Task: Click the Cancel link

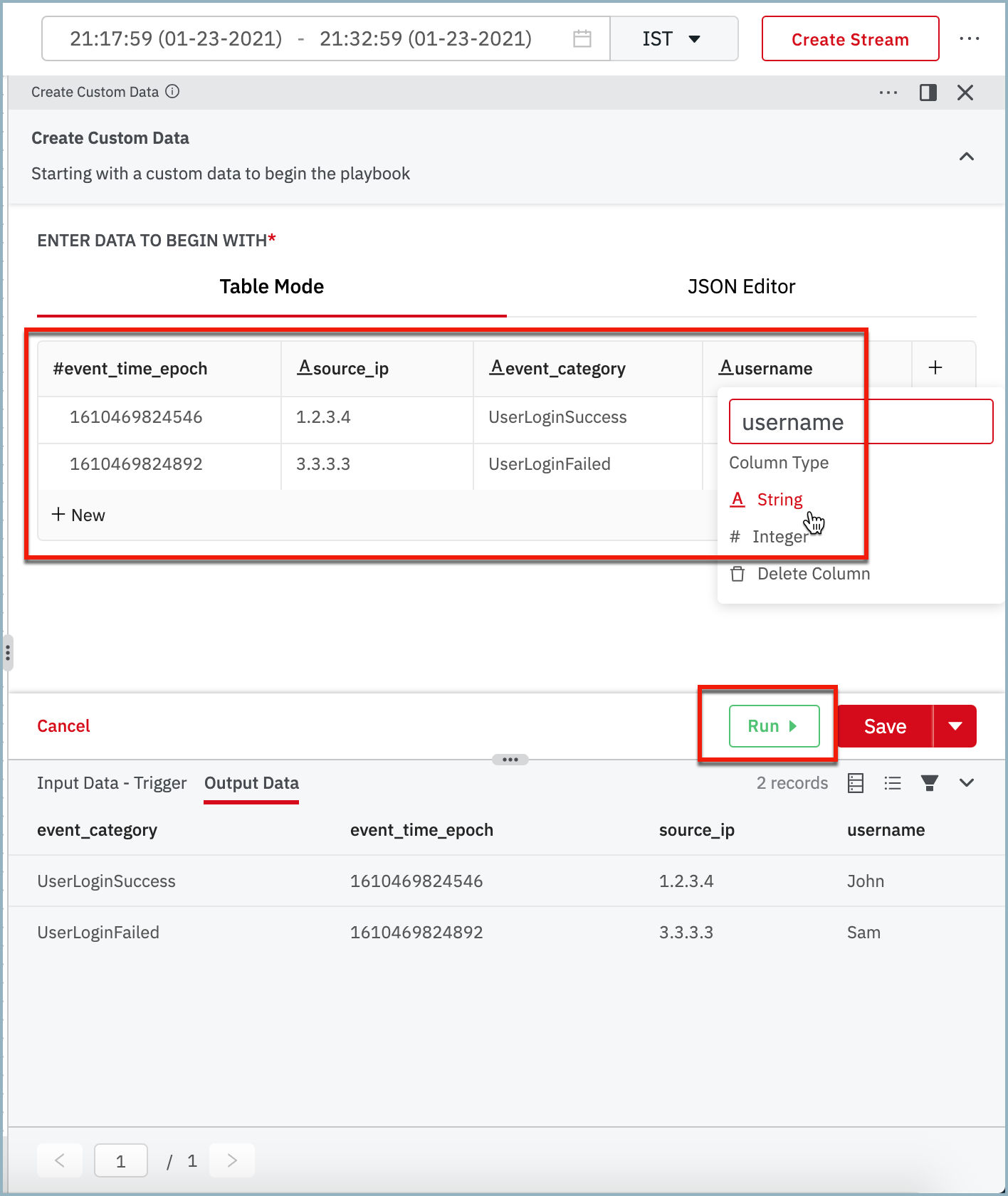Action: pos(63,726)
